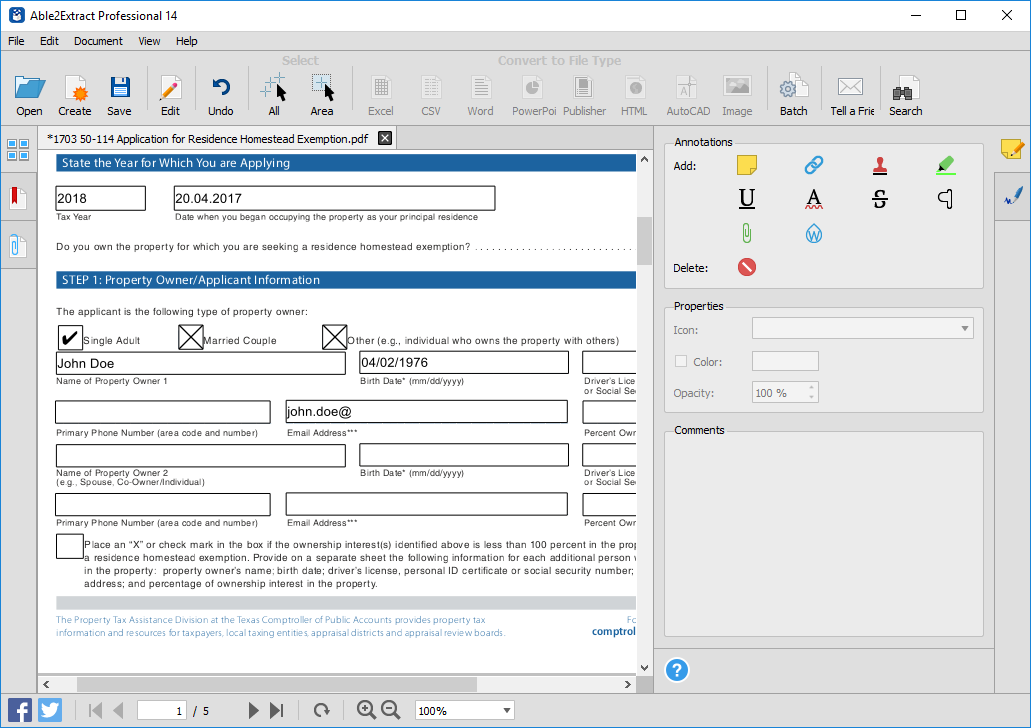Open the annotation Icon dropdown

point(962,328)
